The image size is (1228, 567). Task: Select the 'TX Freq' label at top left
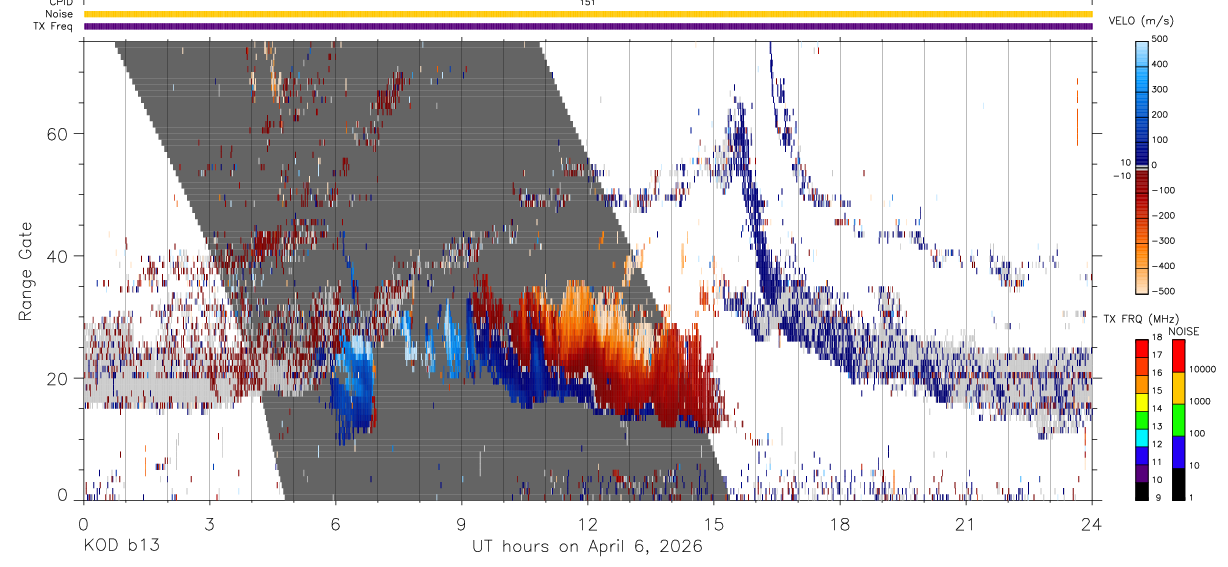tap(53, 26)
